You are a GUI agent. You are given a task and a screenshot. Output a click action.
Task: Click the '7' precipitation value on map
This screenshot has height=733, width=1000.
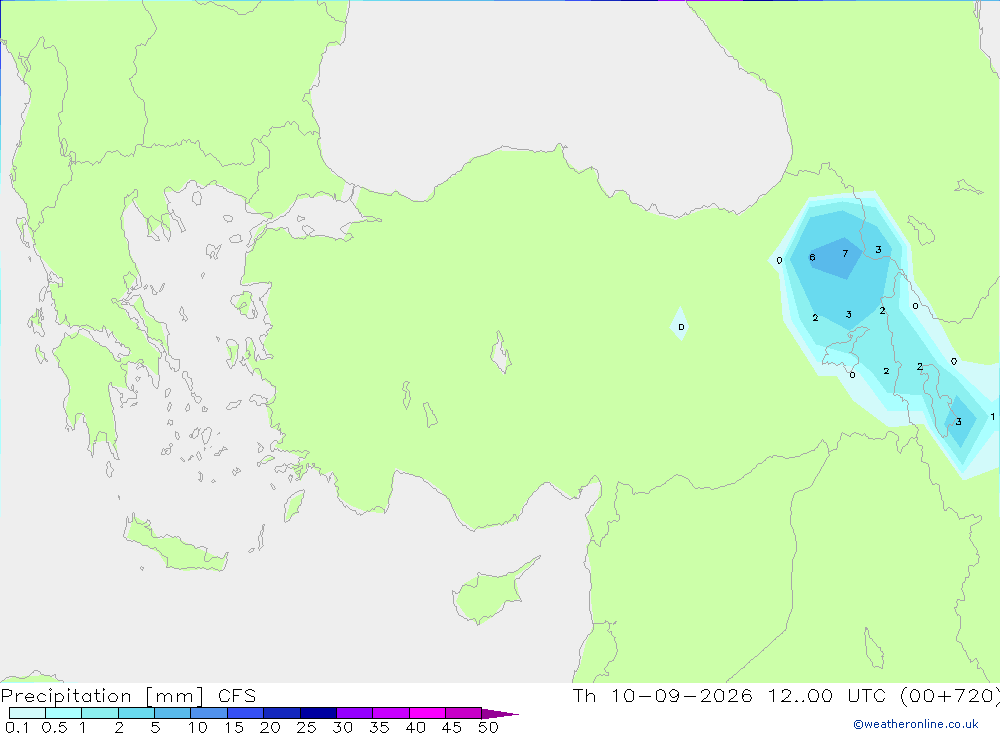(845, 254)
